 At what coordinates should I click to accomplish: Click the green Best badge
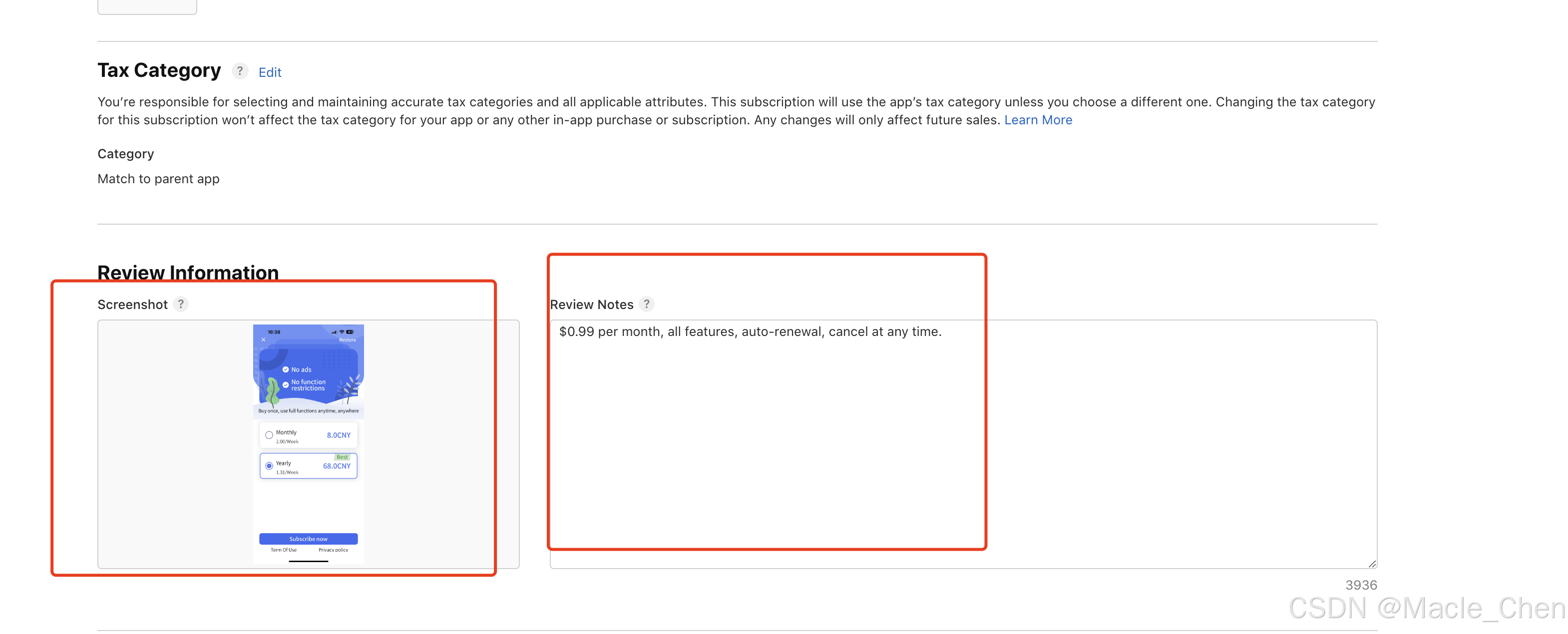pos(342,457)
